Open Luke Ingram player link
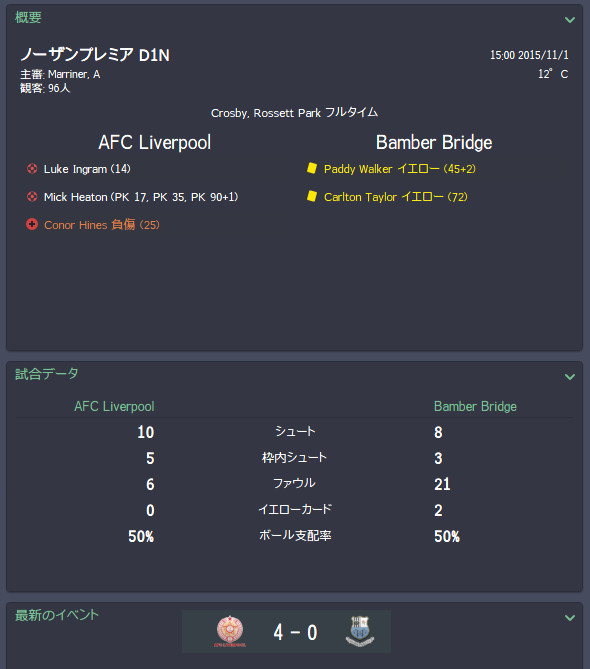 (x=75, y=169)
